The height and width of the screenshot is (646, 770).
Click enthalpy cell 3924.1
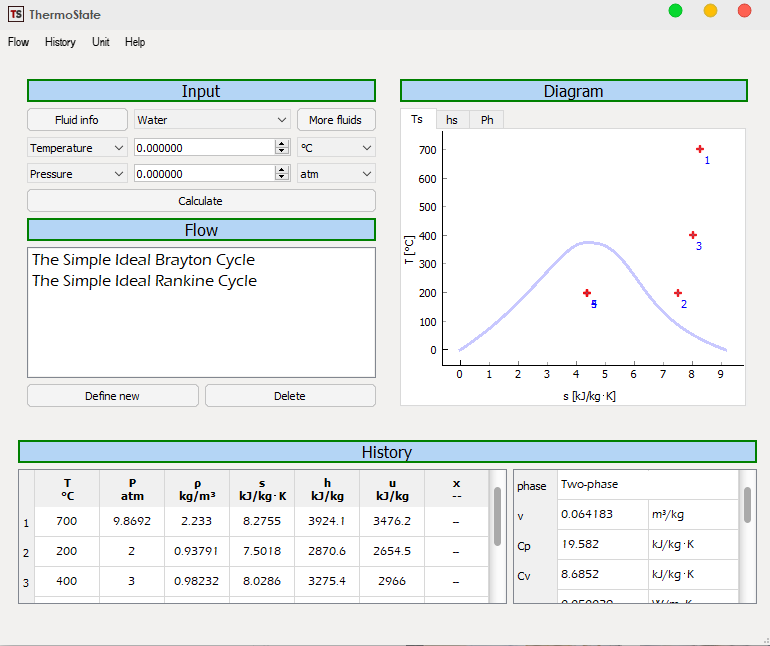pyautogui.click(x=327, y=521)
